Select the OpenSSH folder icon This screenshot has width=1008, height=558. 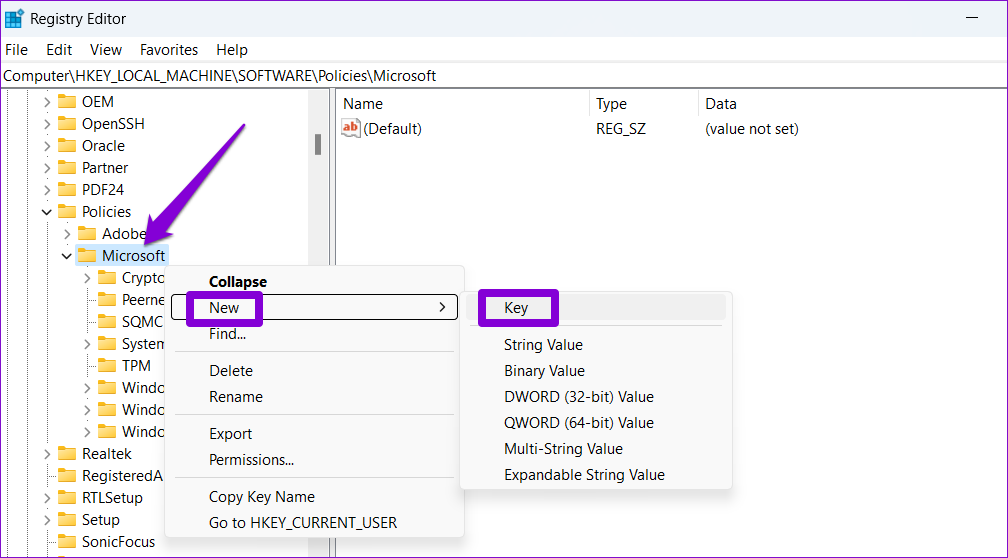coord(67,124)
